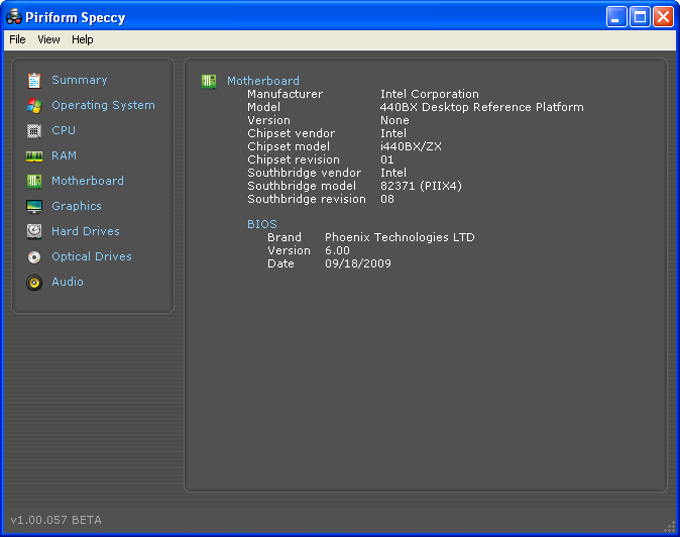Open the Operating System section

click(103, 105)
